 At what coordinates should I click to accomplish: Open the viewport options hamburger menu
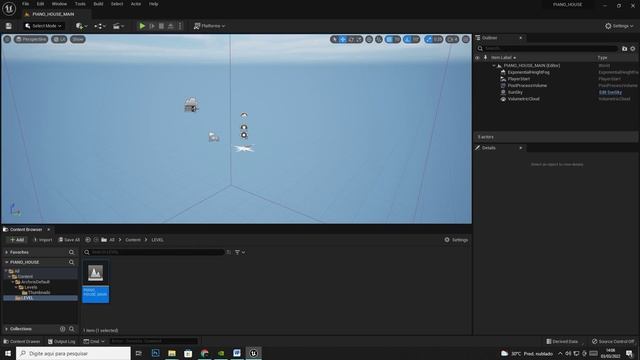7,39
